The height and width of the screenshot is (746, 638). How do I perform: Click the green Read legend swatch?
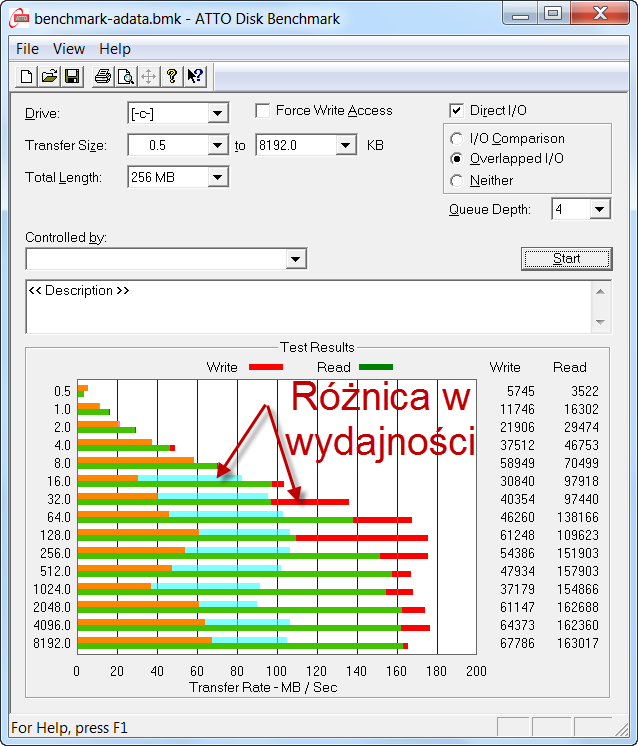click(376, 367)
